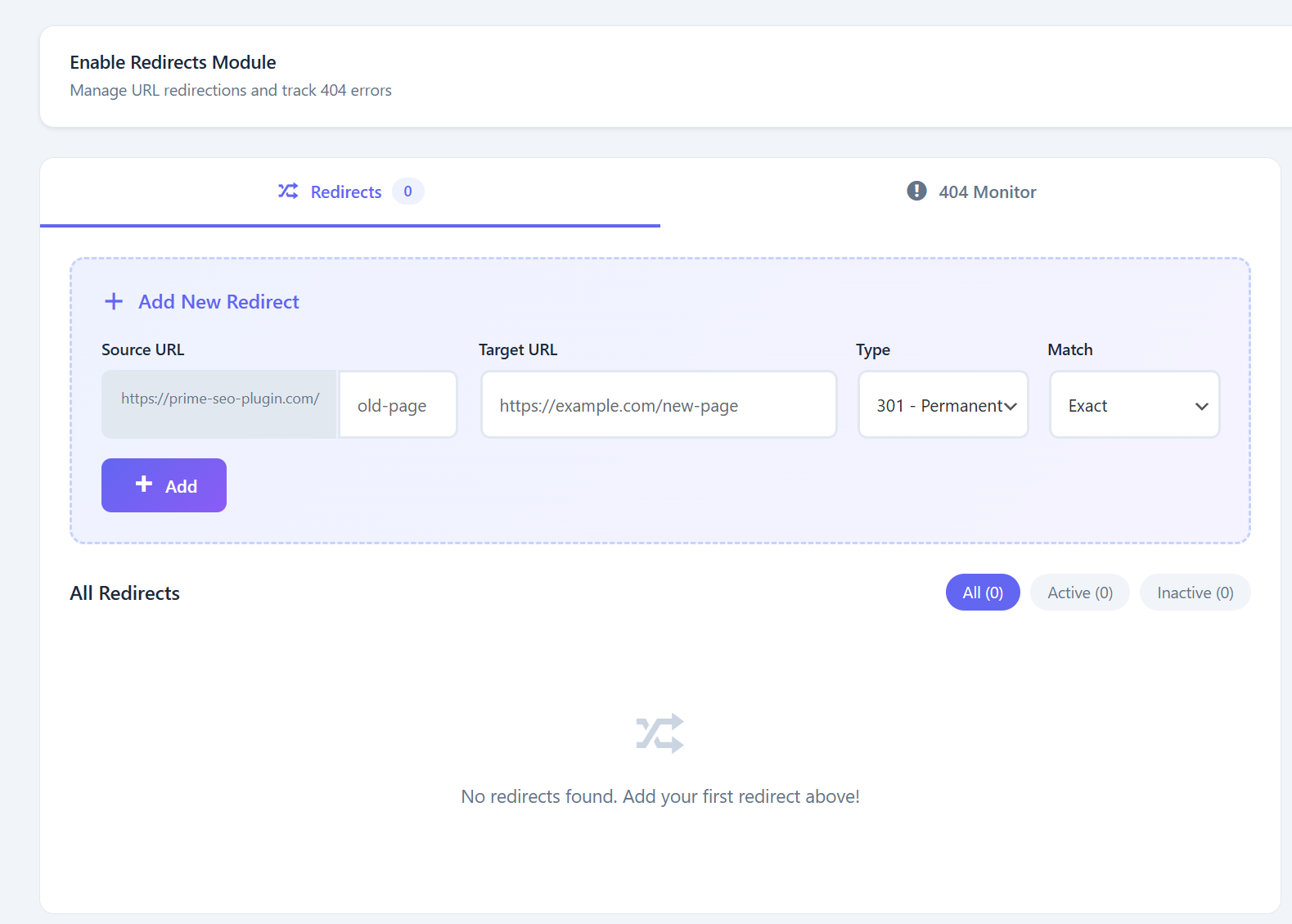Select the Redirects tab label
1292x924 pixels.
346,192
